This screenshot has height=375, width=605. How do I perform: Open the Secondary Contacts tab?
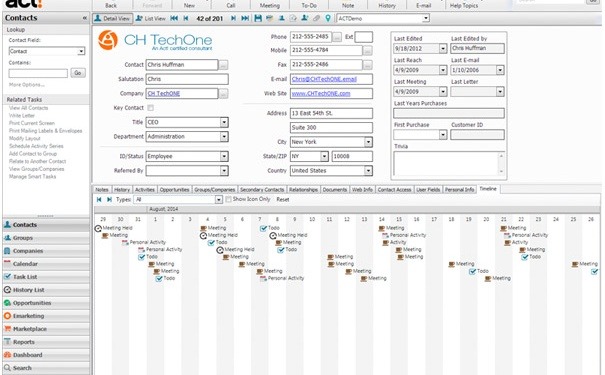[x=262, y=189]
